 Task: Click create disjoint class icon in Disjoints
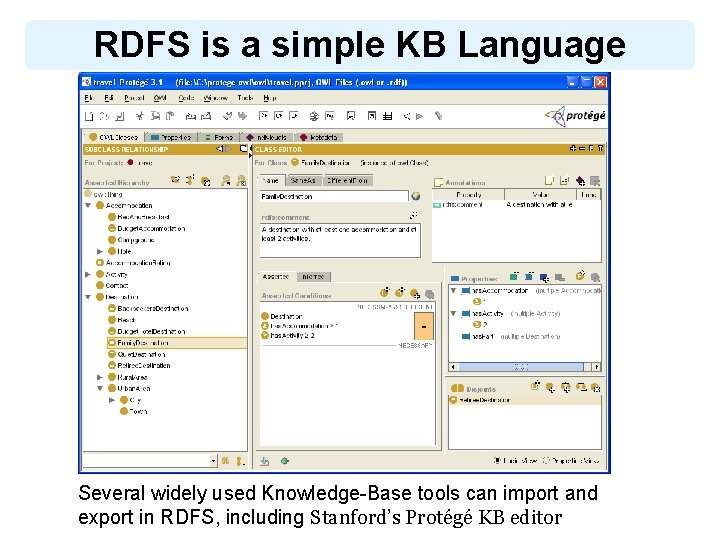(x=535, y=387)
